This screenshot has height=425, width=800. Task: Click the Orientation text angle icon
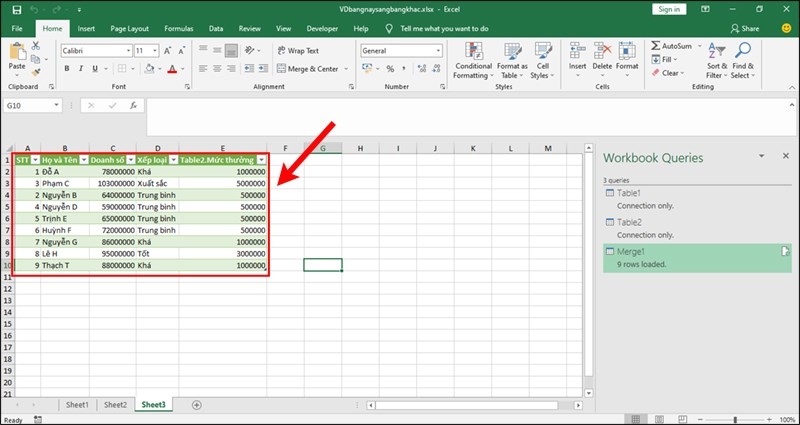(249, 50)
